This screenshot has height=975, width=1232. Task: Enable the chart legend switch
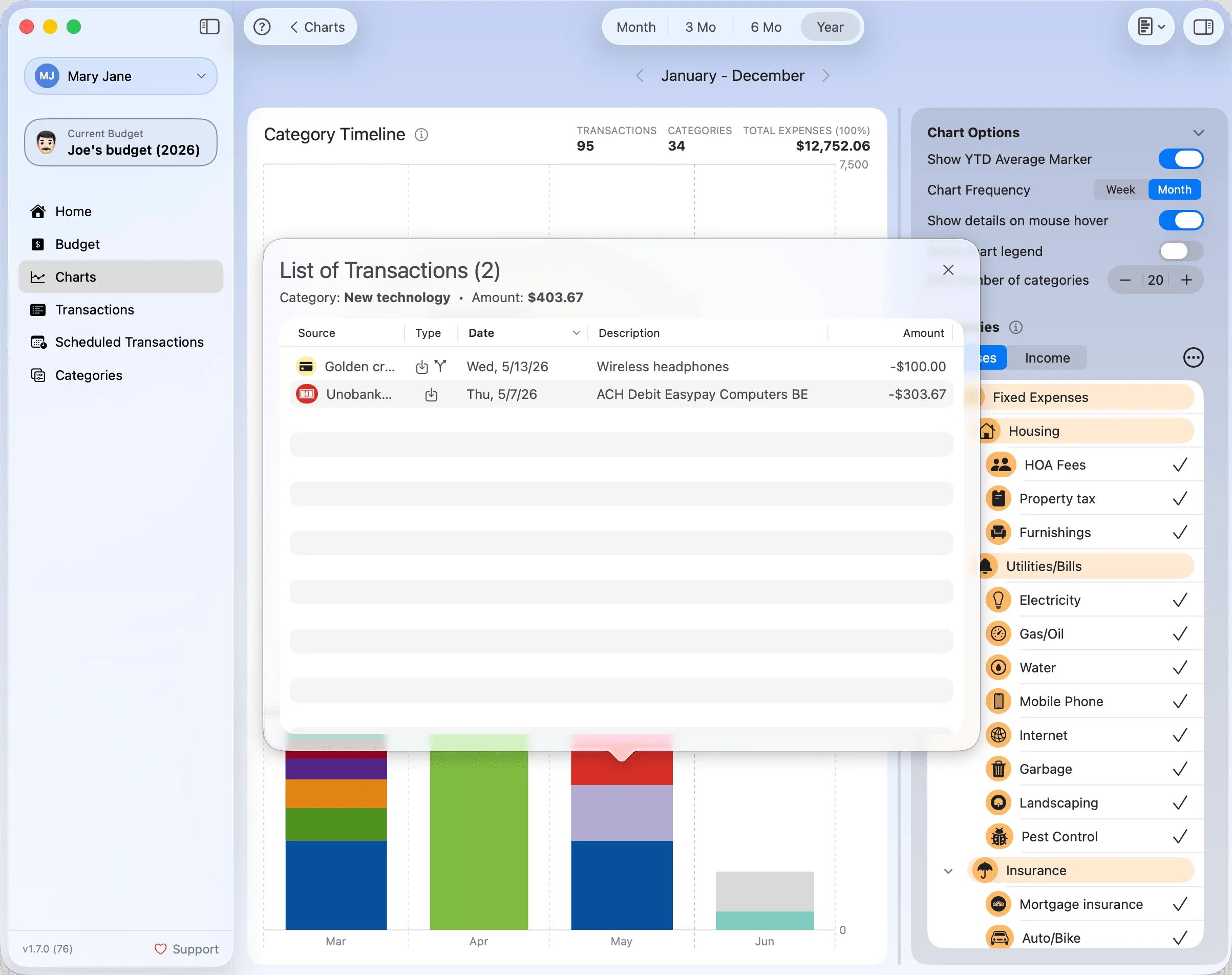click(x=1181, y=251)
